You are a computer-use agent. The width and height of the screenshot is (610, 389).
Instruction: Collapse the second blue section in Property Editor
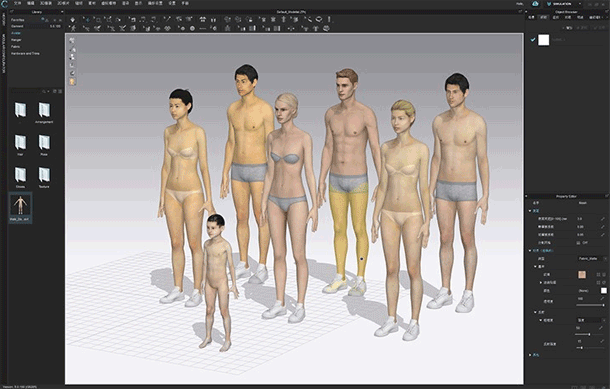[530, 251]
